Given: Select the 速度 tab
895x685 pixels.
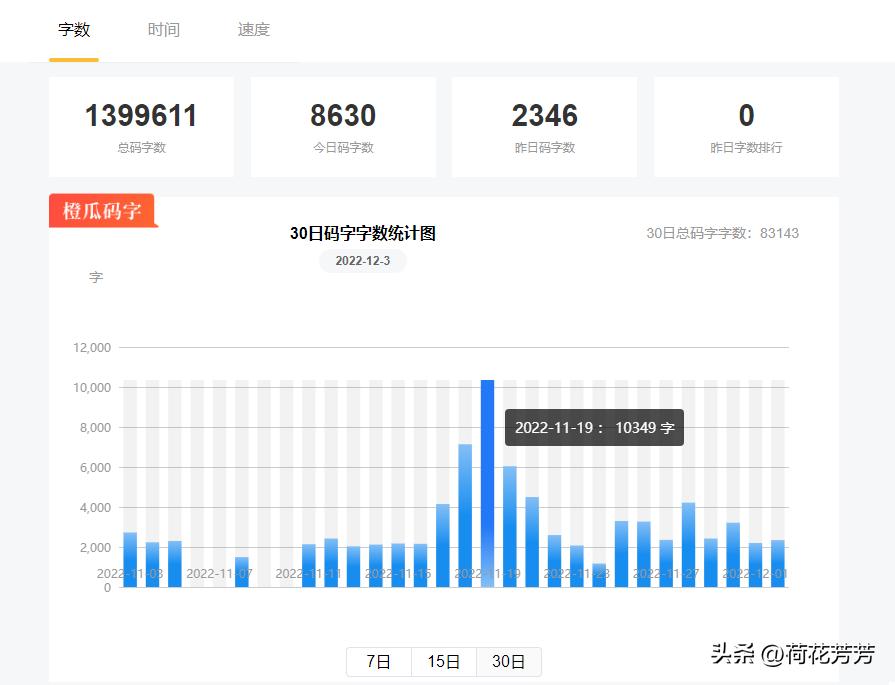Looking at the screenshot, I should click(x=252, y=30).
